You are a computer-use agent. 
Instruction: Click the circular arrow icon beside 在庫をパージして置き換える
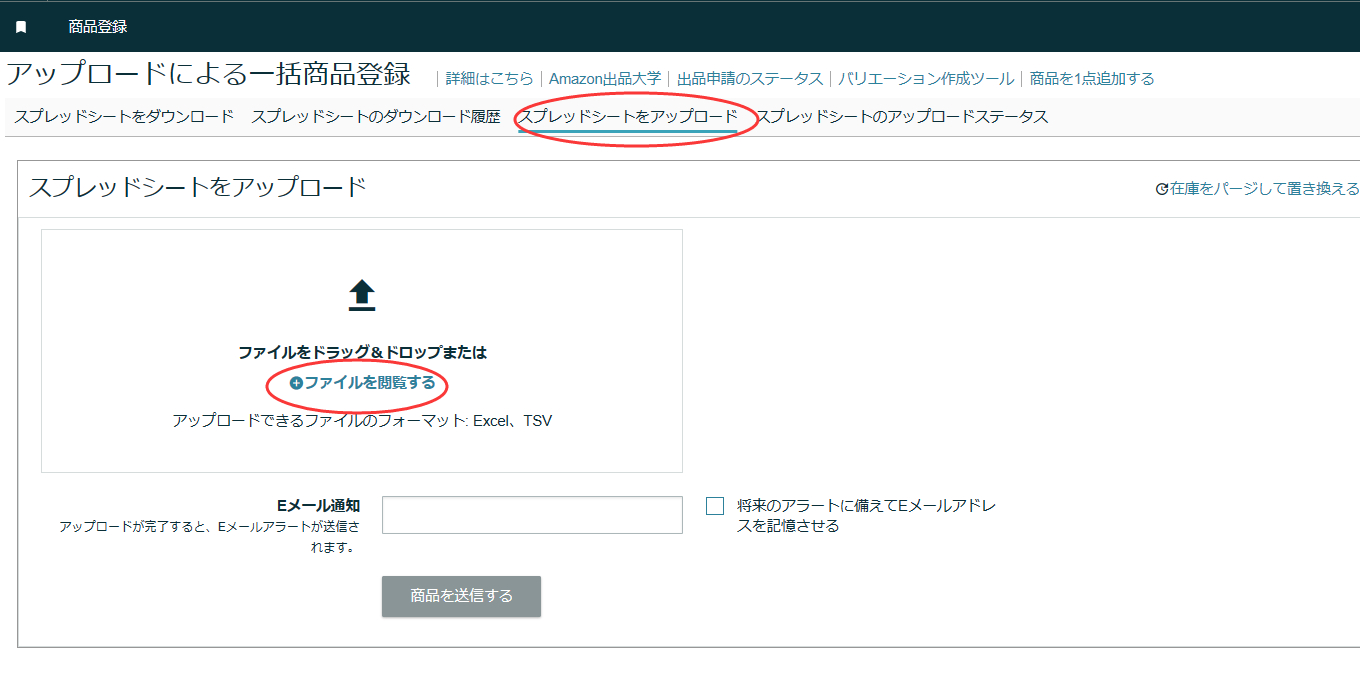(1161, 189)
